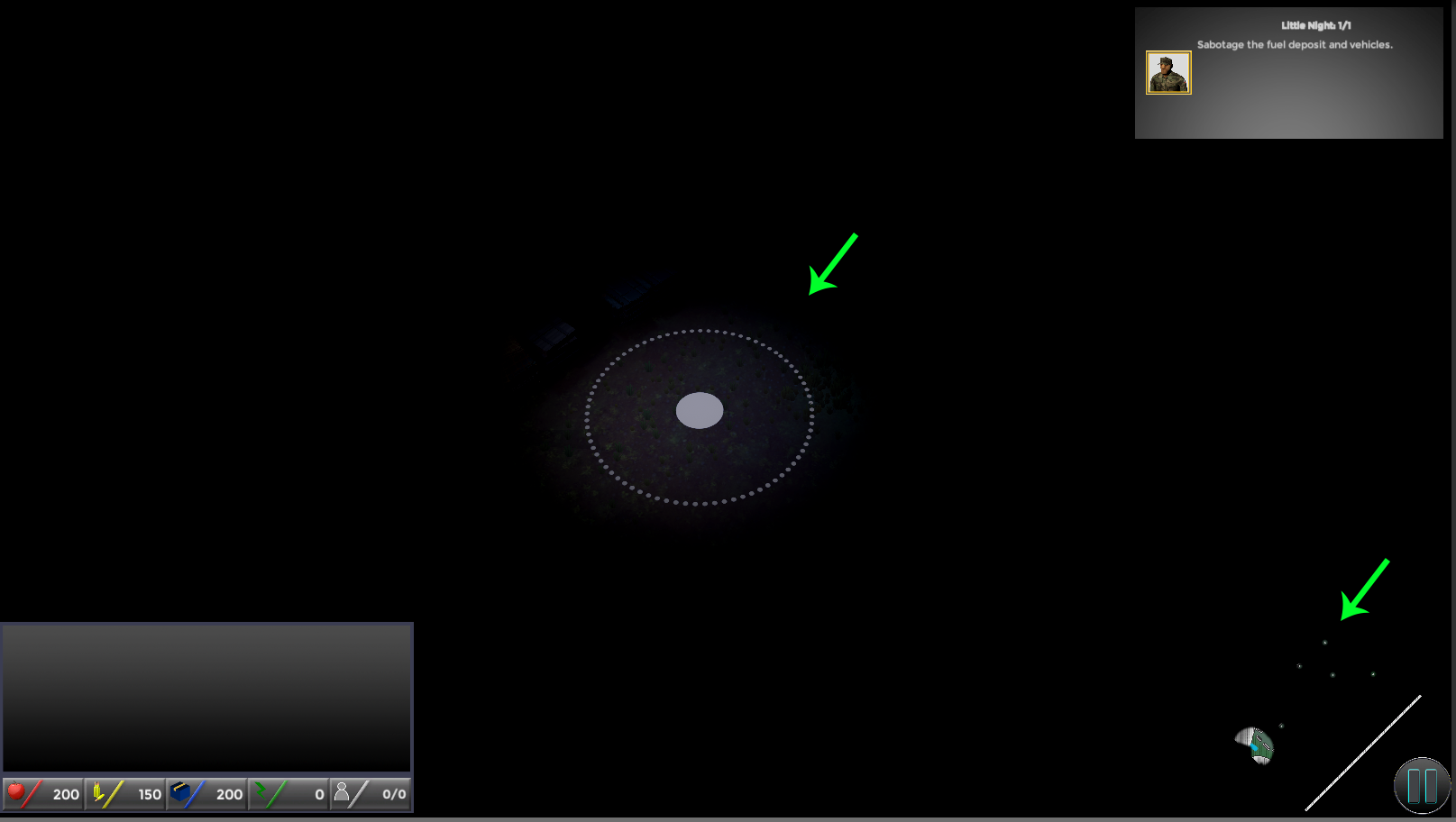This screenshot has width=1456, height=822.
Task: Click the green arrow above the dotted circle
Action: (831, 265)
